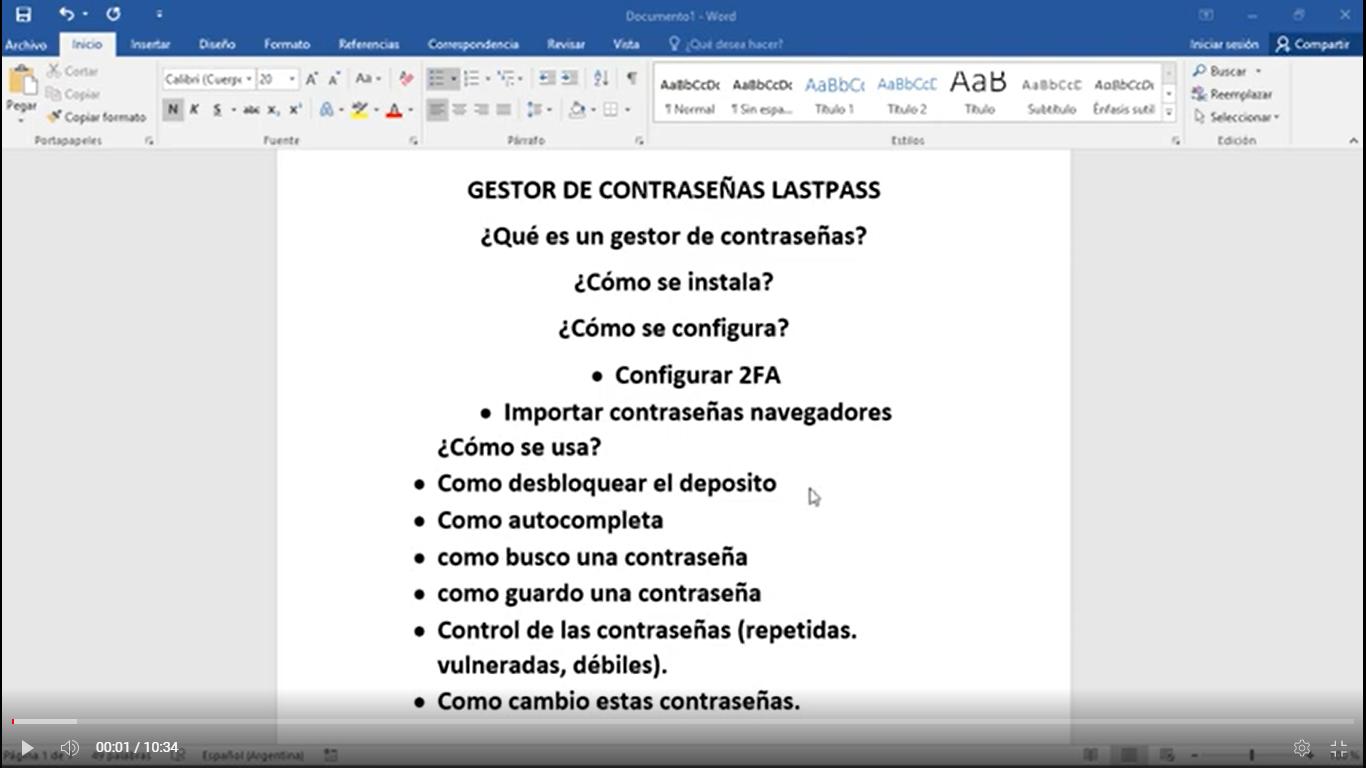Open the Párrafo dialog launcher
Screen dimensions: 1366x768
point(639,142)
